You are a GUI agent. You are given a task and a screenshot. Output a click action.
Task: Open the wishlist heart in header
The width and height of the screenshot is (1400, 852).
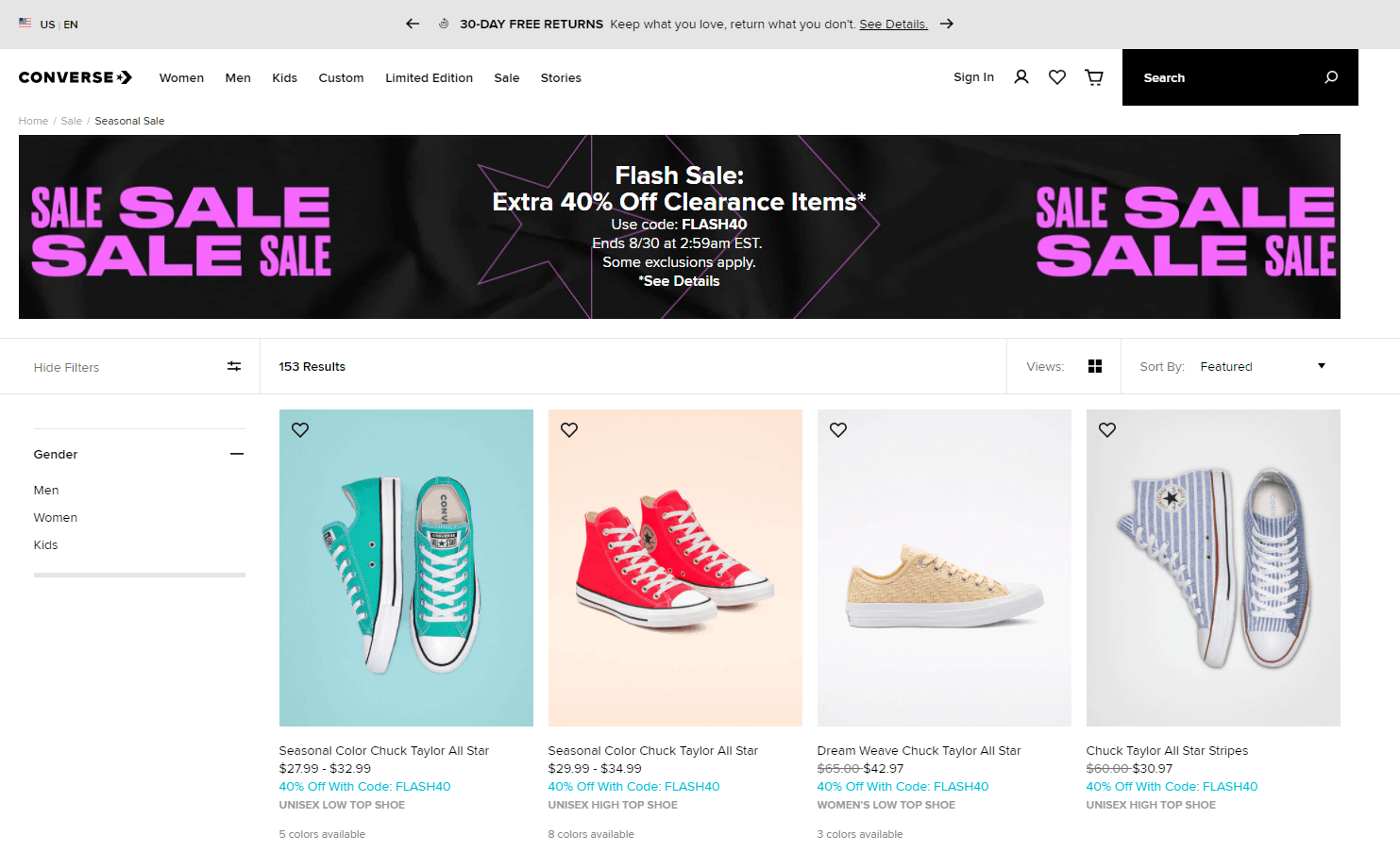[1057, 77]
